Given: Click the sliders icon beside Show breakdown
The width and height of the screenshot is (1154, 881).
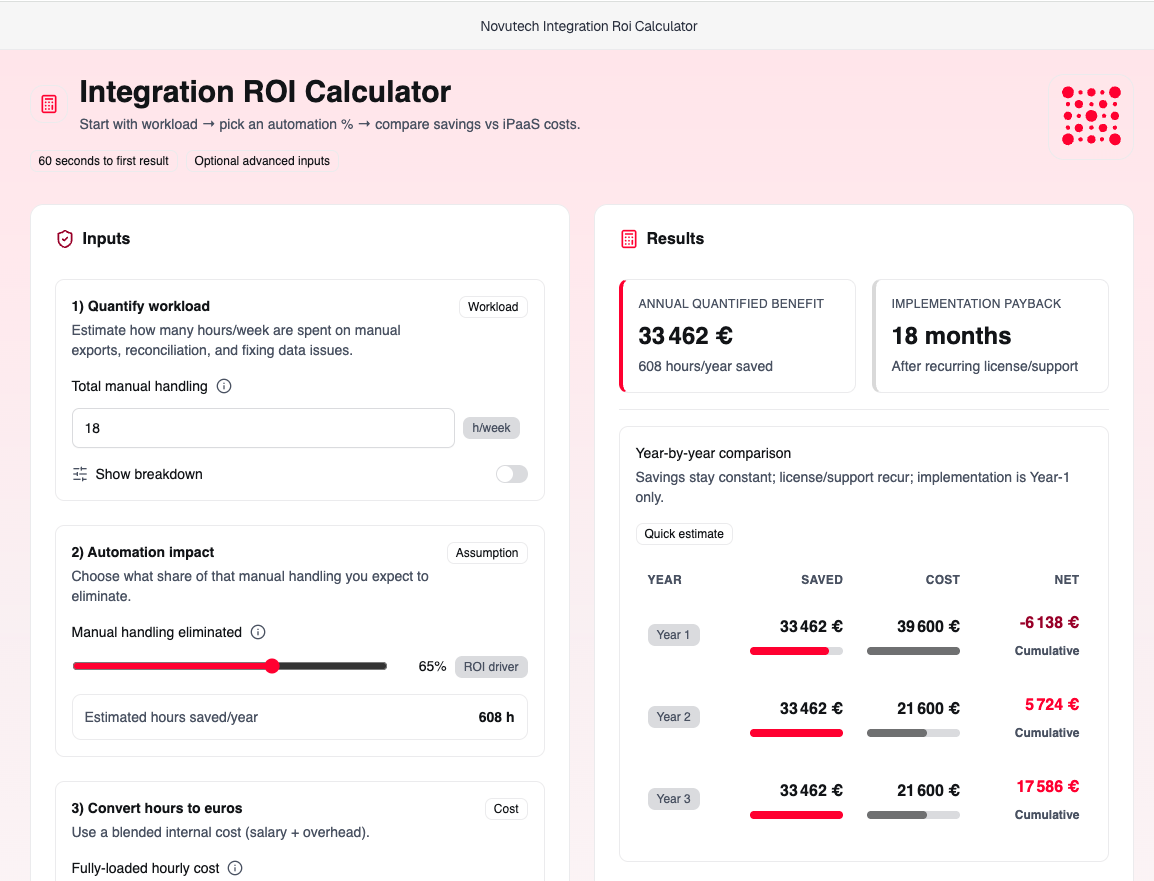Looking at the screenshot, I should (79, 474).
